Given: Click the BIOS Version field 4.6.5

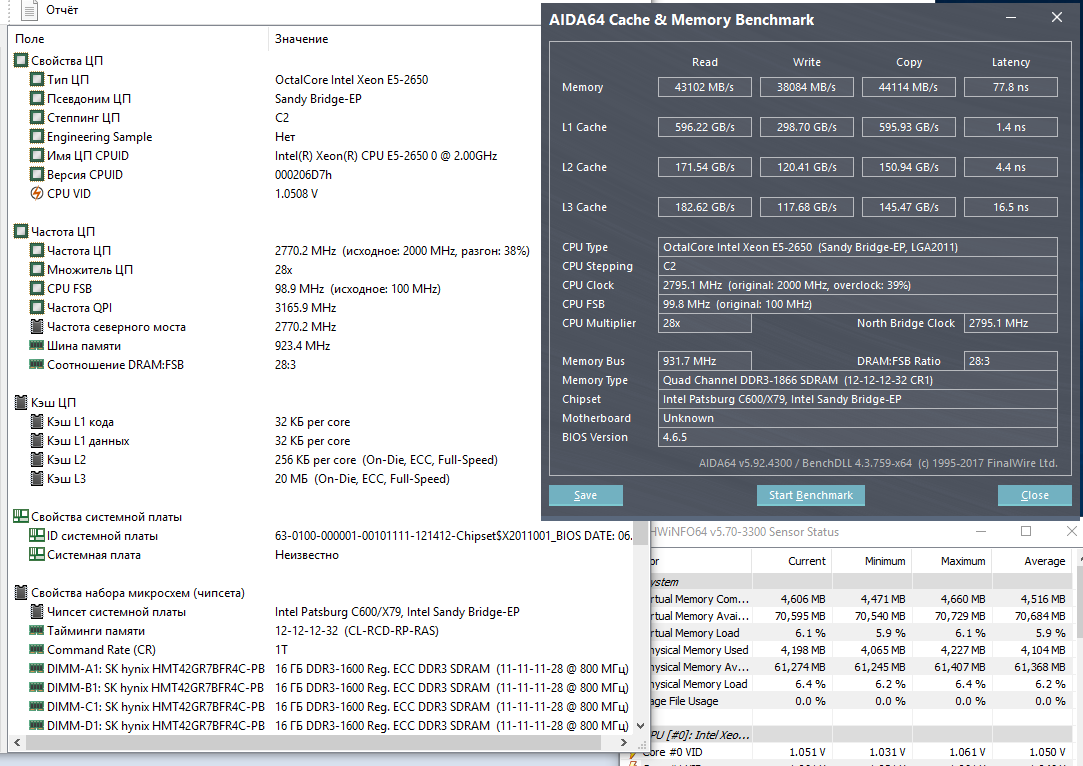Looking at the screenshot, I should coord(857,437).
